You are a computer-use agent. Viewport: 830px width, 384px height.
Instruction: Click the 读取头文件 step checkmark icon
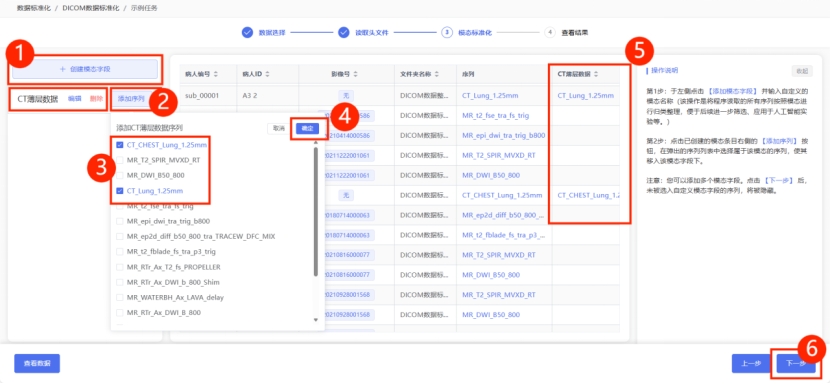coord(344,32)
